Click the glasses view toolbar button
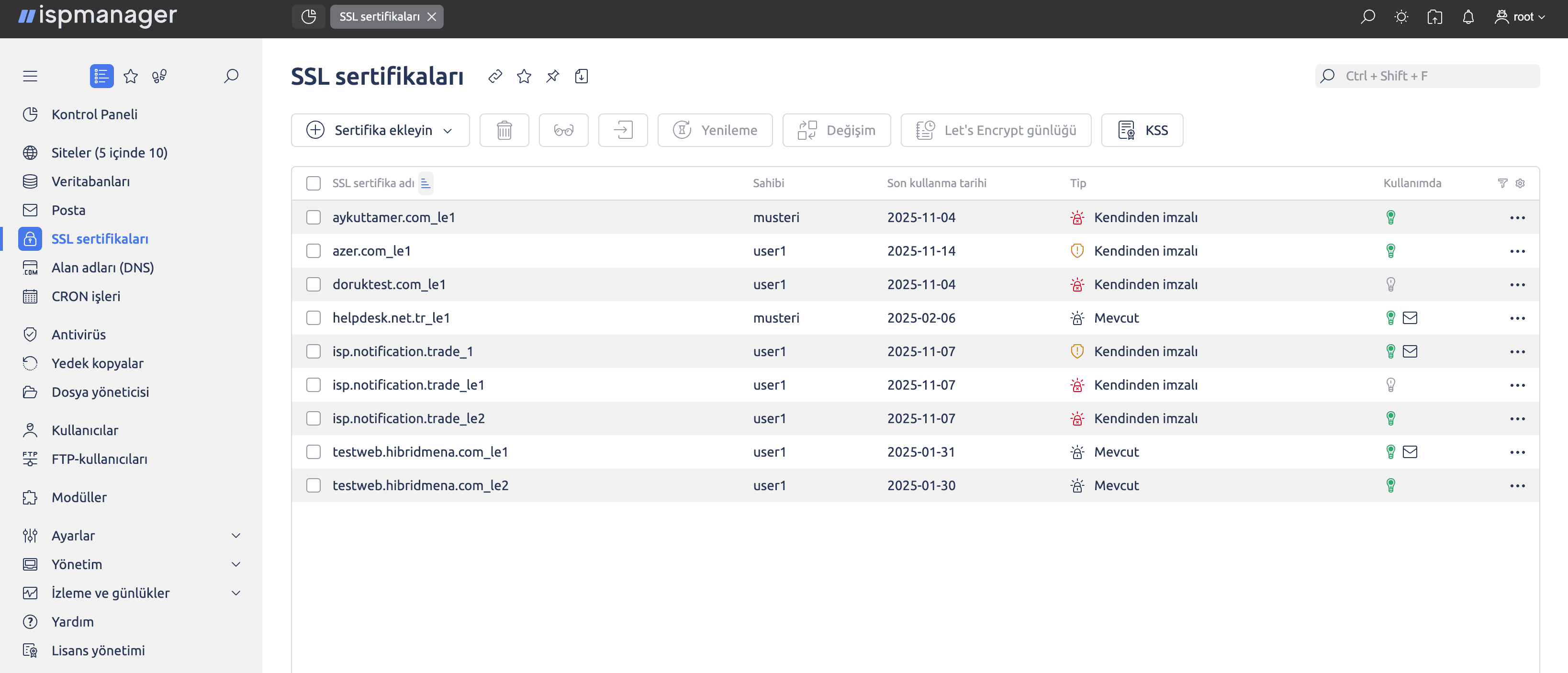1568x673 pixels. coord(564,130)
